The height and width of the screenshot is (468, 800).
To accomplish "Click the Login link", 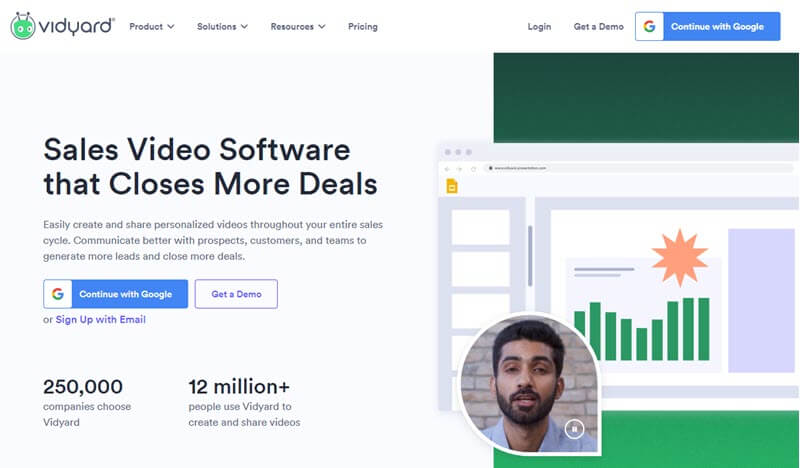I will [539, 27].
